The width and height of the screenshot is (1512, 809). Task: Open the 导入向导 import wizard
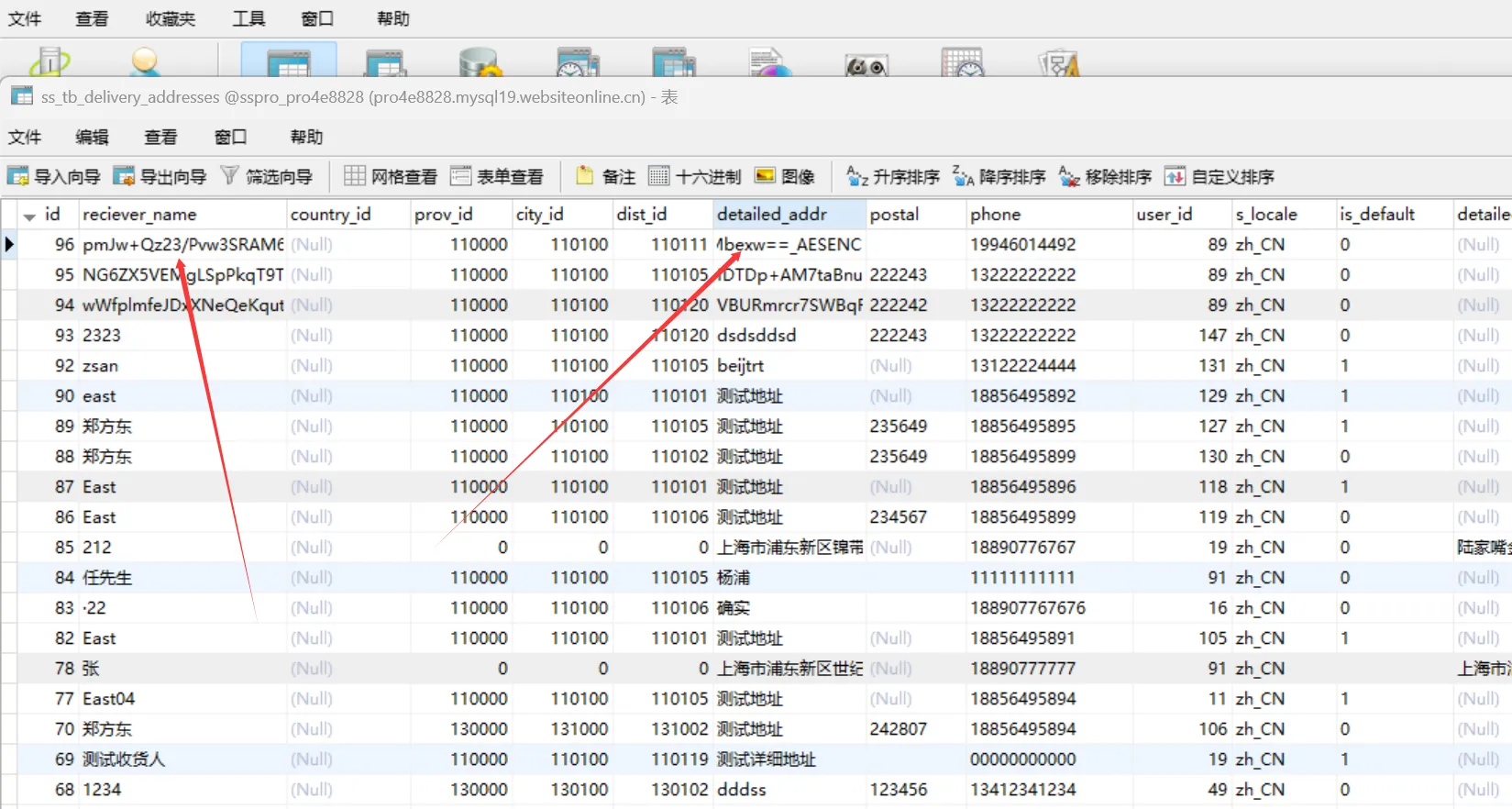[x=54, y=176]
